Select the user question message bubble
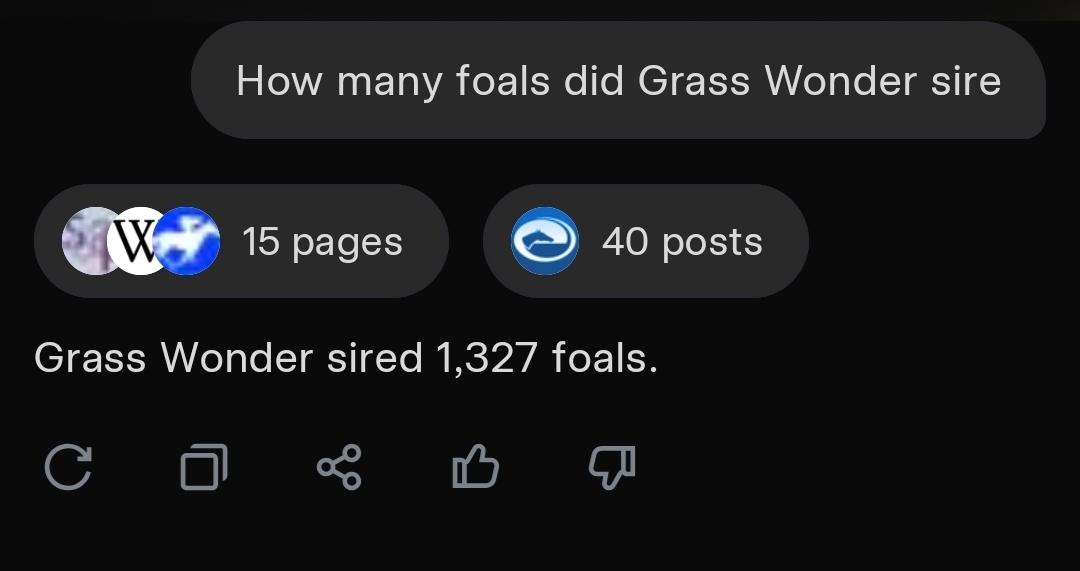The height and width of the screenshot is (571, 1080). click(x=618, y=80)
